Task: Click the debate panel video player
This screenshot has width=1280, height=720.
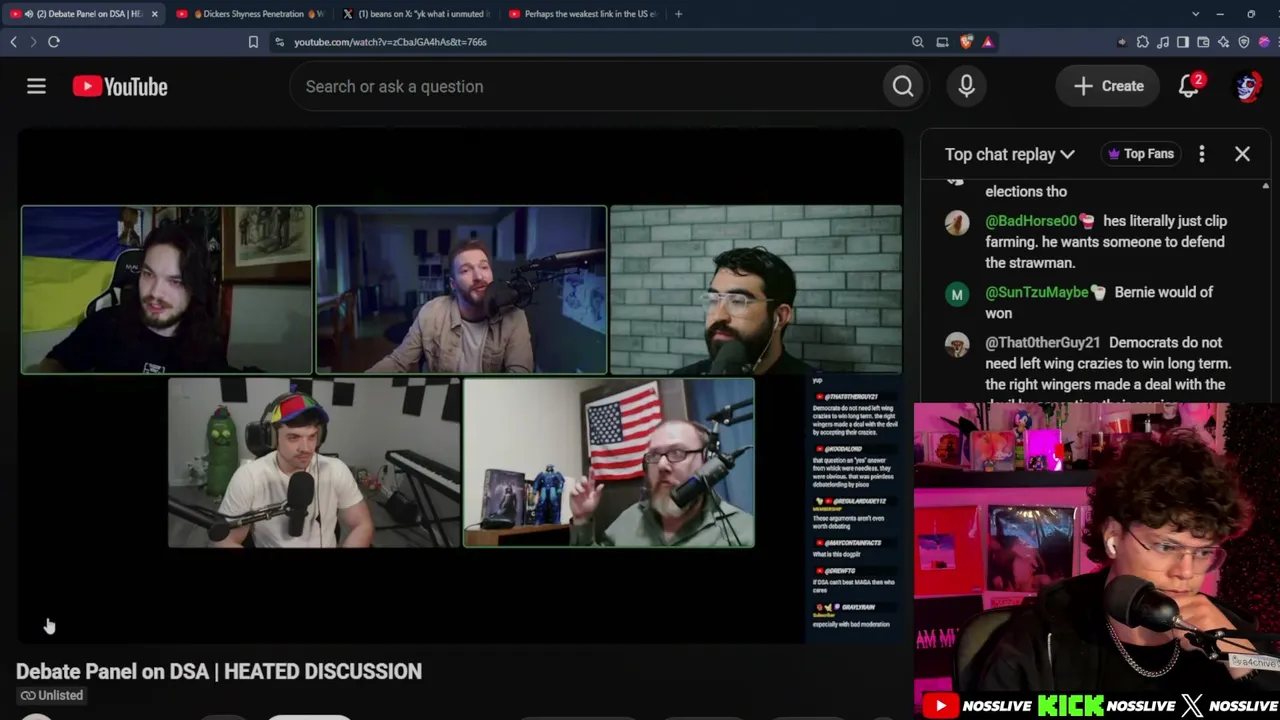Action: tap(460, 386)
